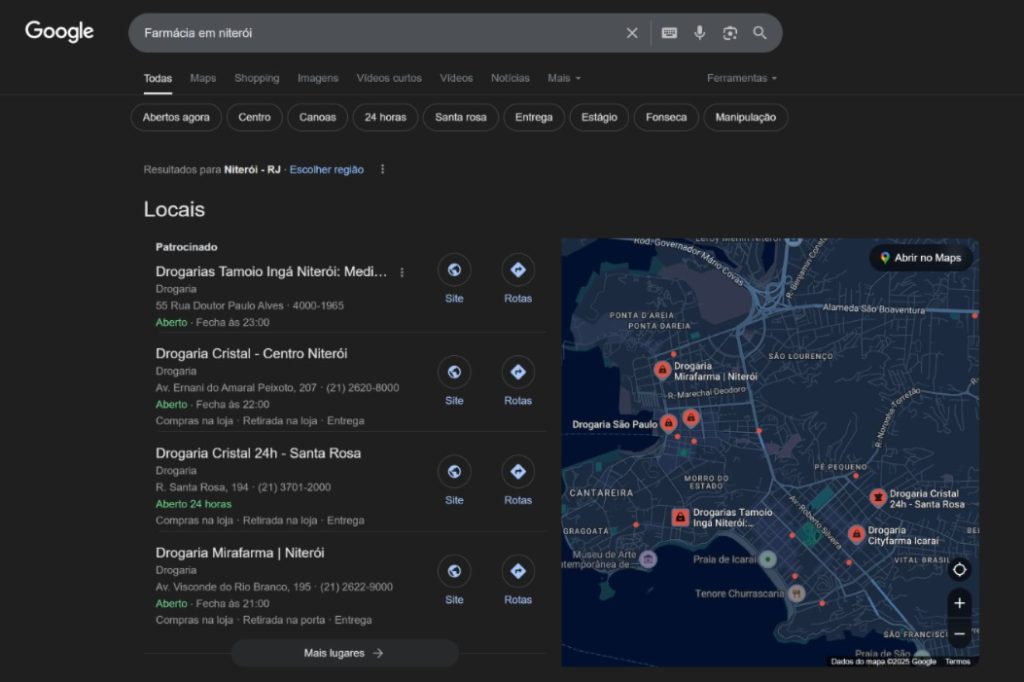Screen dimensions: 1024x682
Task: Open three-dot options next to Escolher região
Action: click(382, 169)
